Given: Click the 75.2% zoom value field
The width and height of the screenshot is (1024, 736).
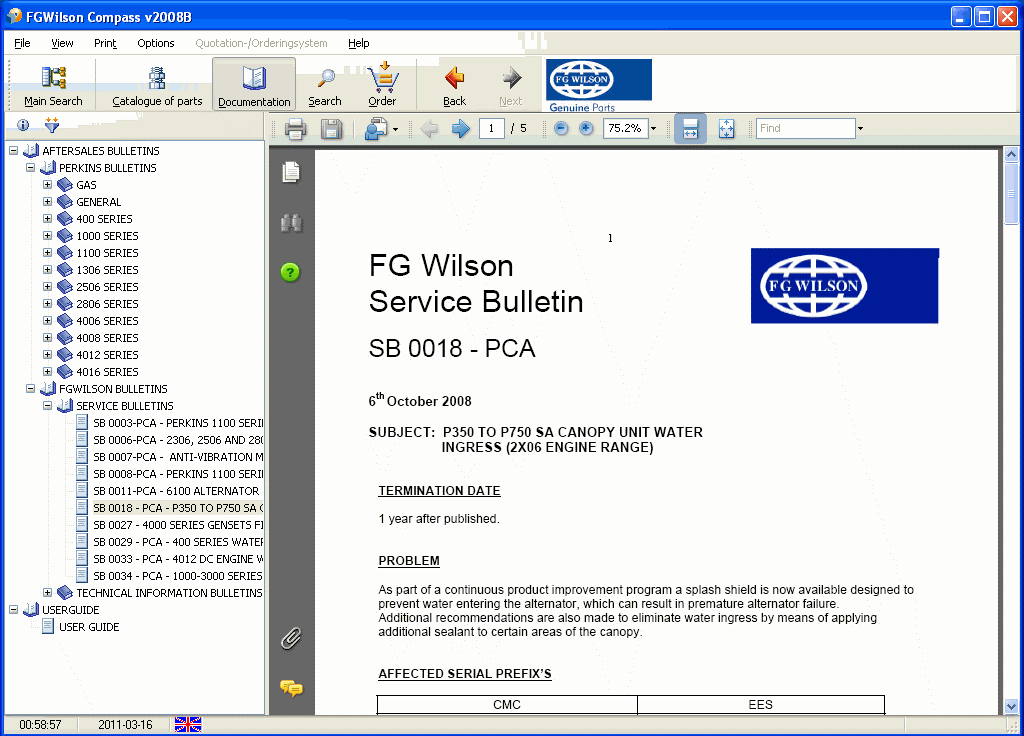Looking at the screenshot, I should (x=625, y=129).
